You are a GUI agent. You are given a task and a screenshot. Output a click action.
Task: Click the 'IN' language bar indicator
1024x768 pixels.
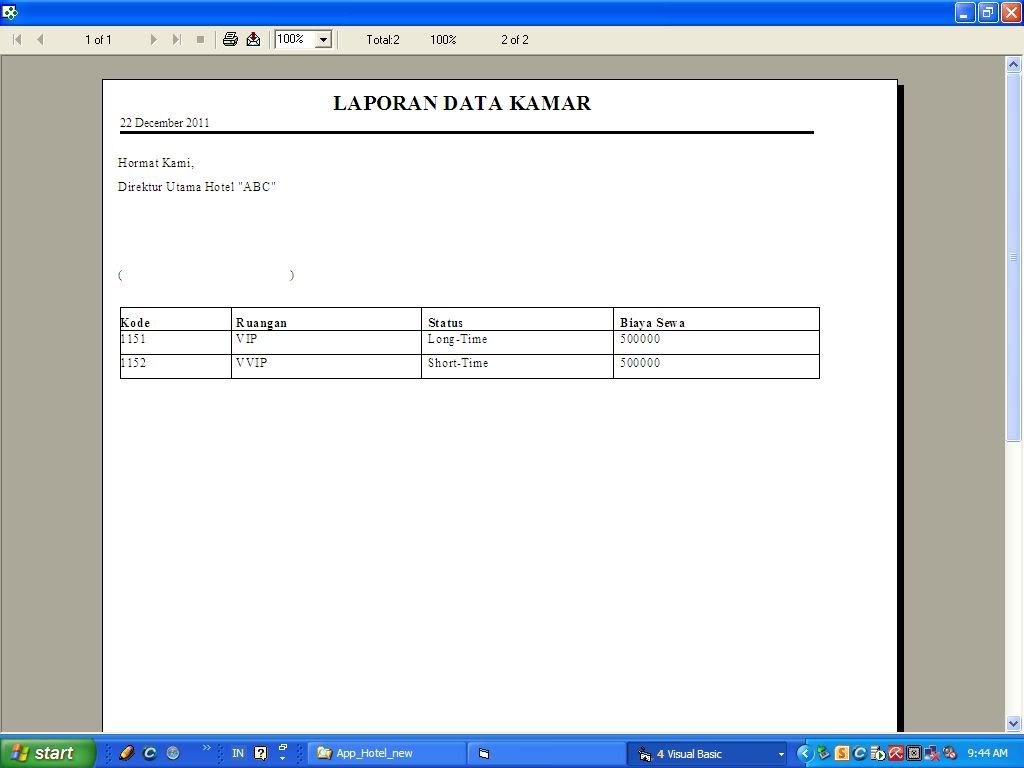click(x=238, y=753)
